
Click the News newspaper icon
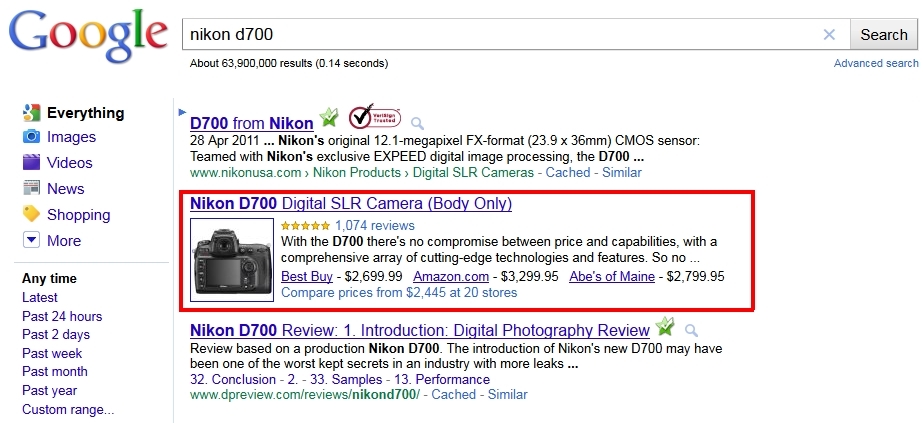[31, 188]
